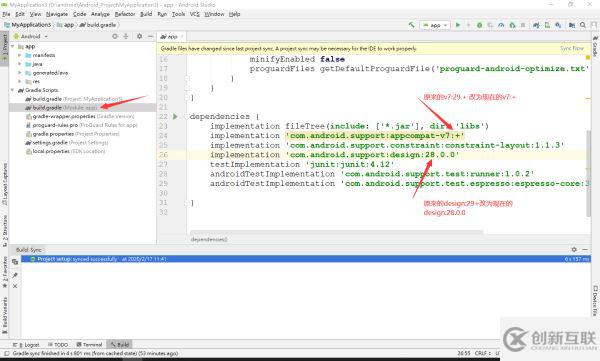600x361 pixels.
Task: Open the Structure side tab
Action: click(x=5, y=230)
